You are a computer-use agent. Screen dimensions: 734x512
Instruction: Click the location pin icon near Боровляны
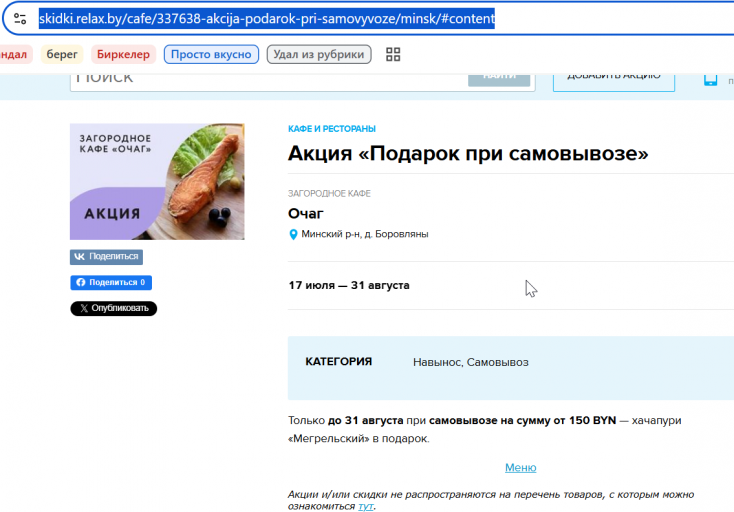tap(293, 234)
